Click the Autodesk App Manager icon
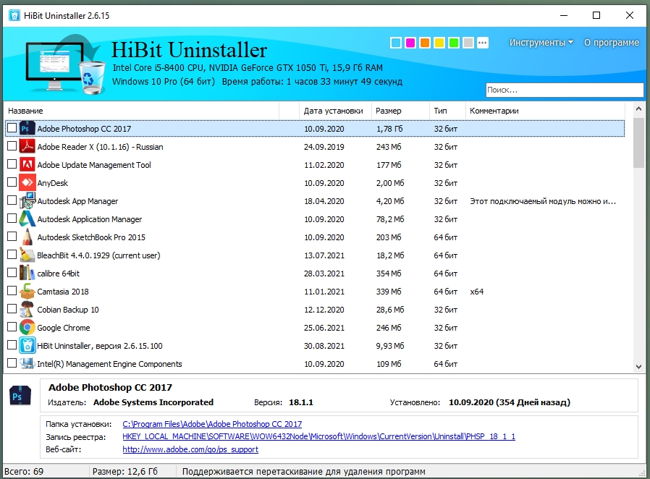The width and height of the screenshot is (650, 479). (27, 201)
